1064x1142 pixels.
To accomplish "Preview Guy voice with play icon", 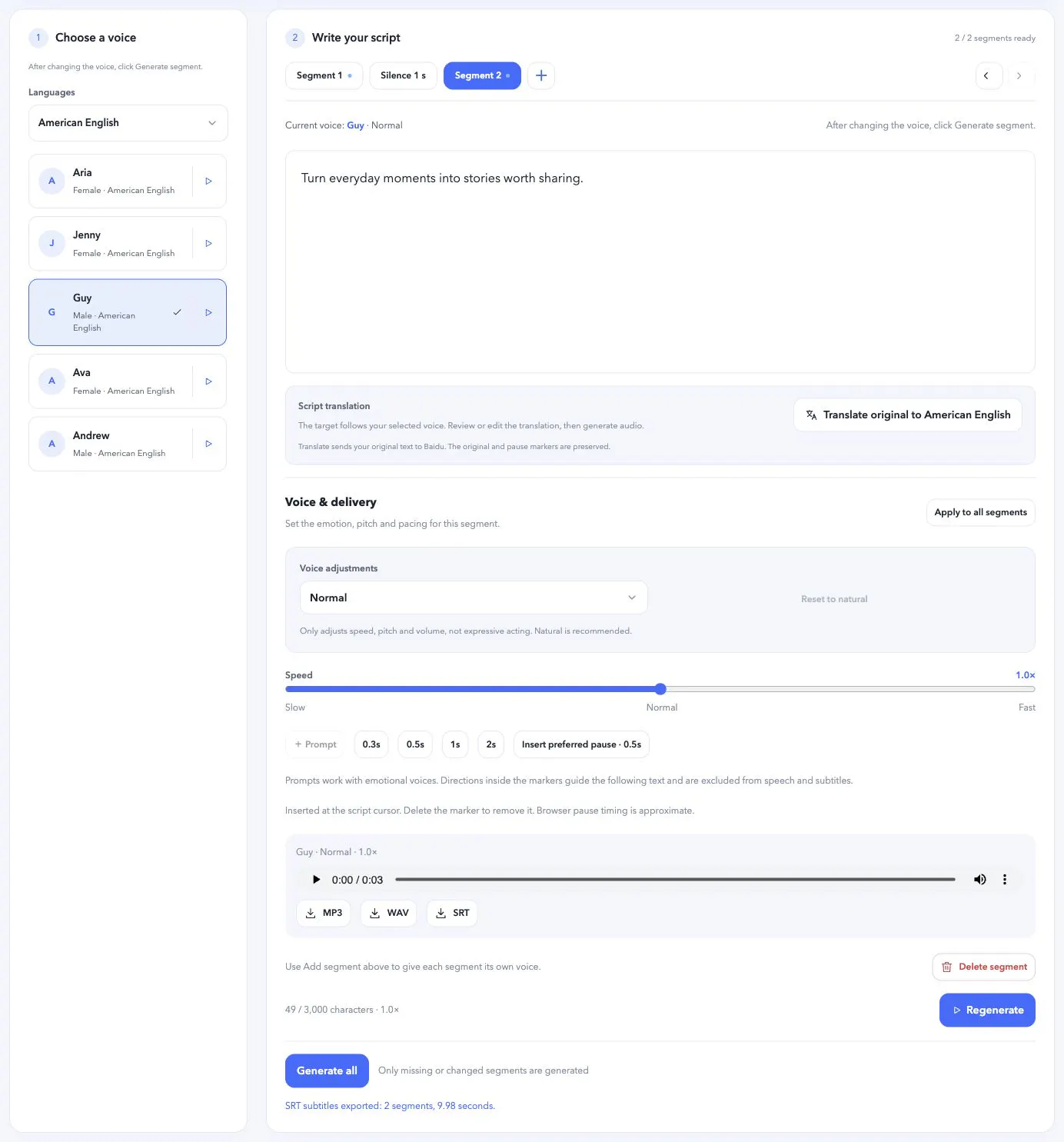I will click(208, 312).
